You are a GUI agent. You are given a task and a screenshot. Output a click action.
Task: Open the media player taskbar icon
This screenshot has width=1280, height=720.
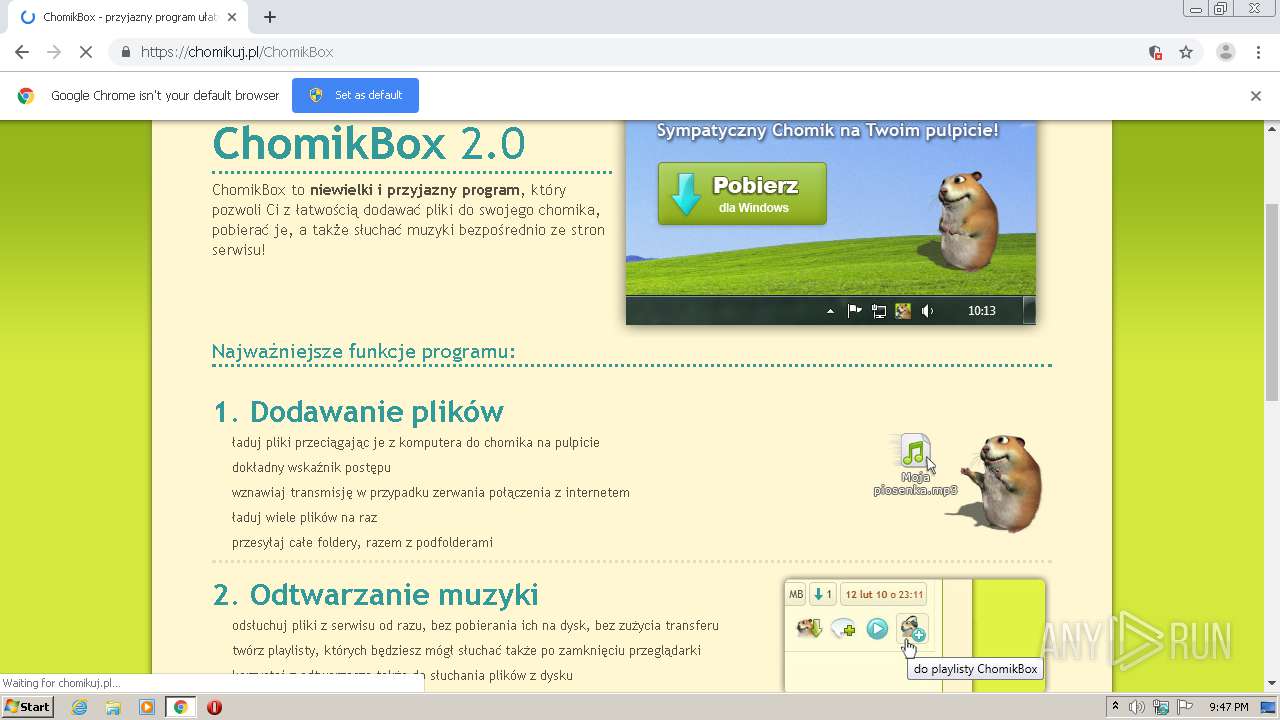[147, 707]
